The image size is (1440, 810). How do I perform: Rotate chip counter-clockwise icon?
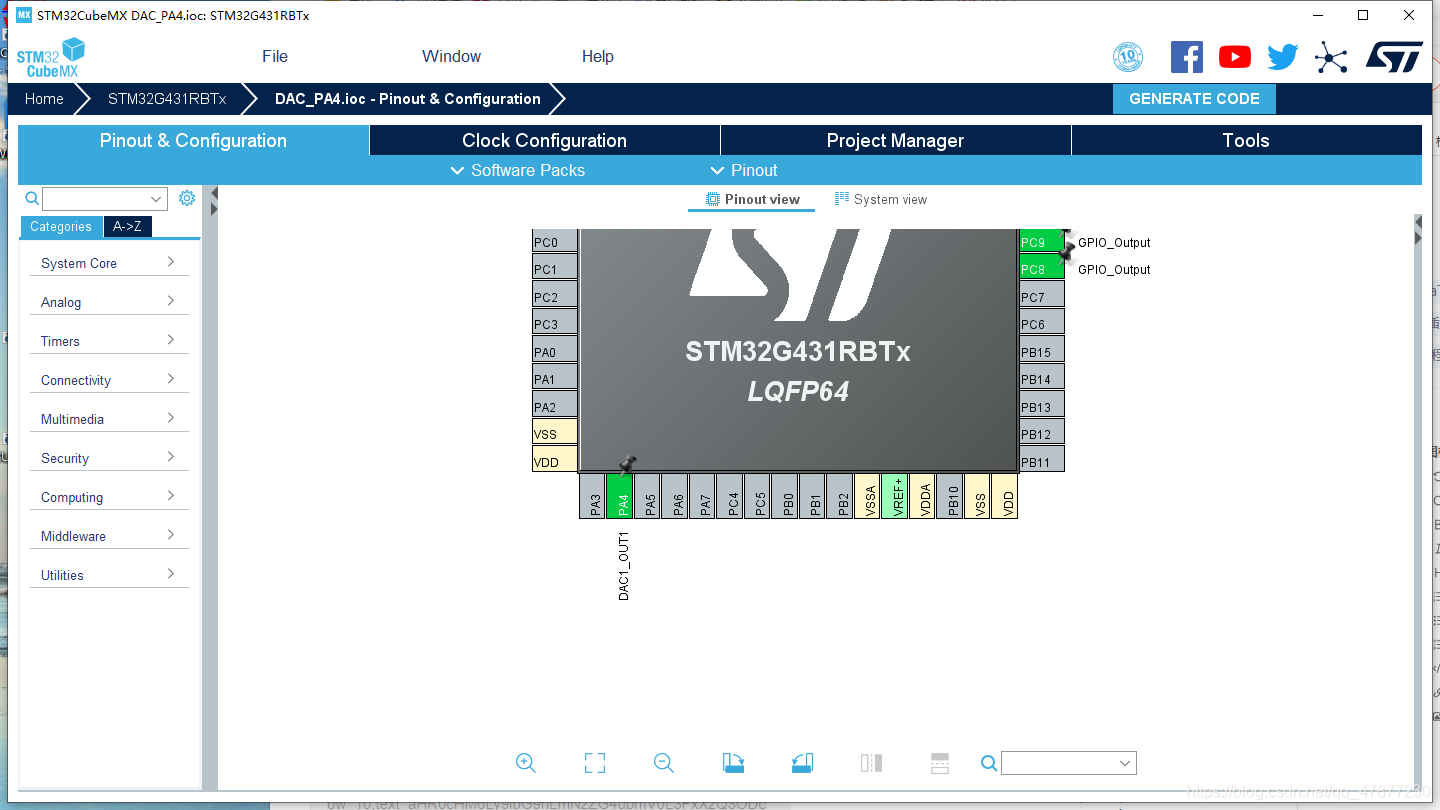(802, 763)
